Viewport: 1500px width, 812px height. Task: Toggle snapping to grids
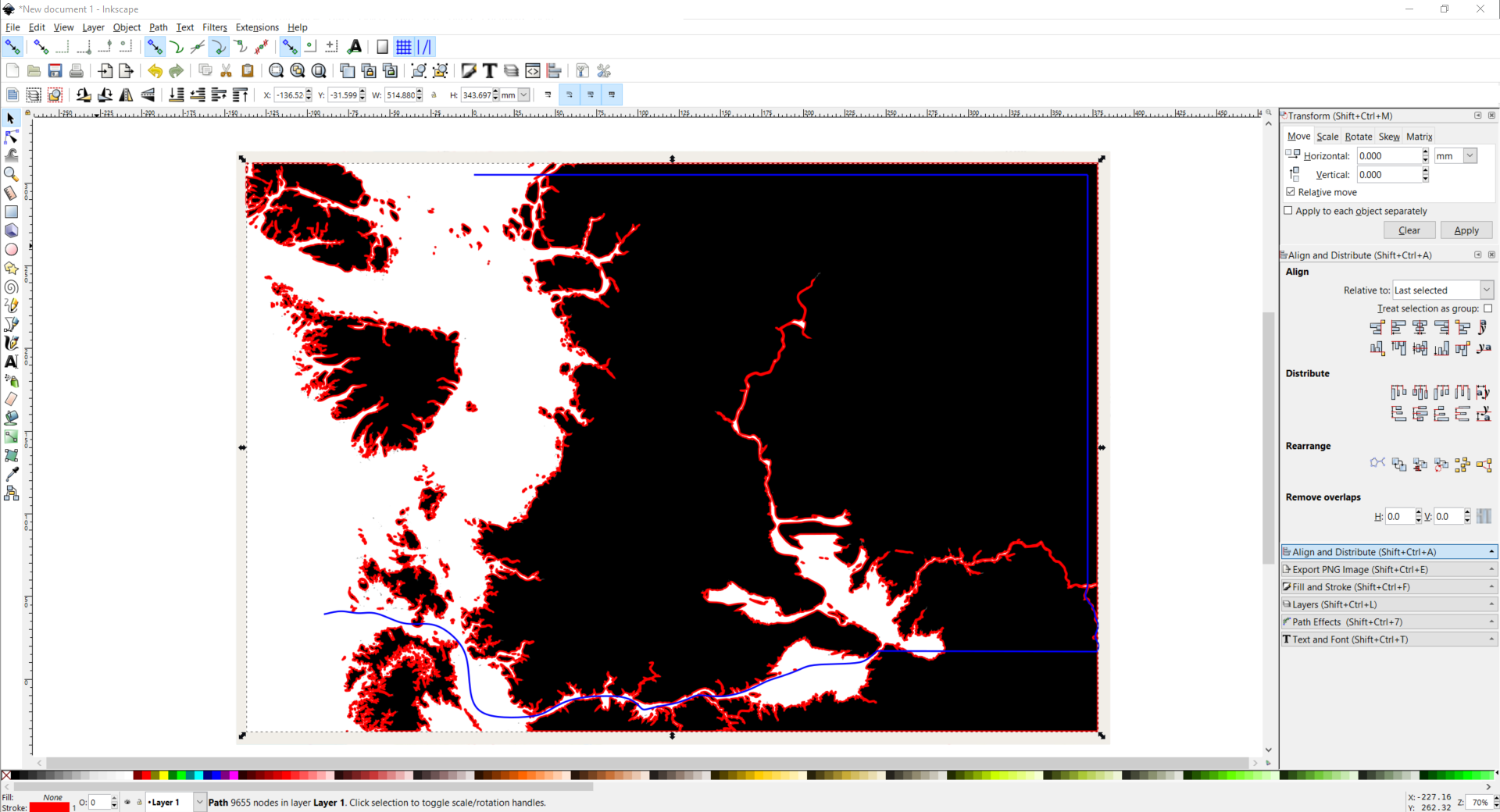click(404, 47)
